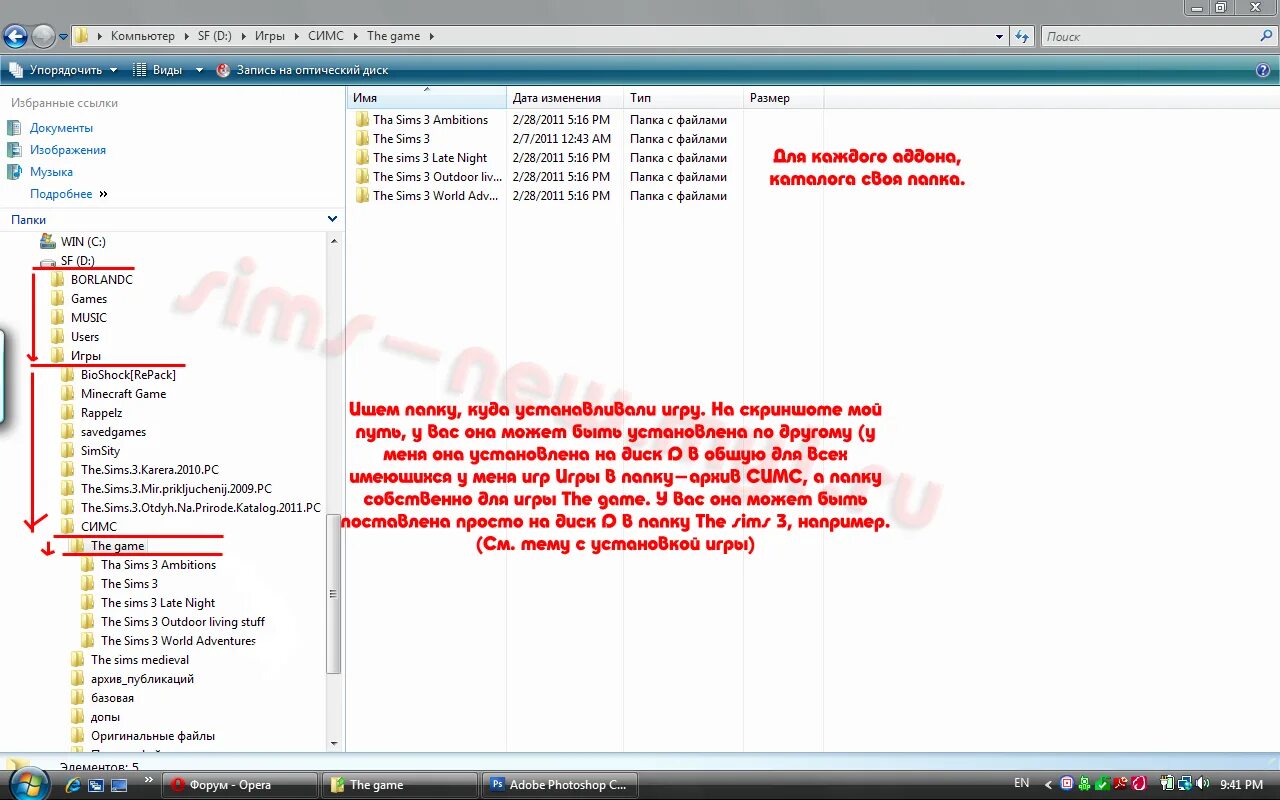
Task: Sort by the Тип column header
Action: tap(684, 98)
